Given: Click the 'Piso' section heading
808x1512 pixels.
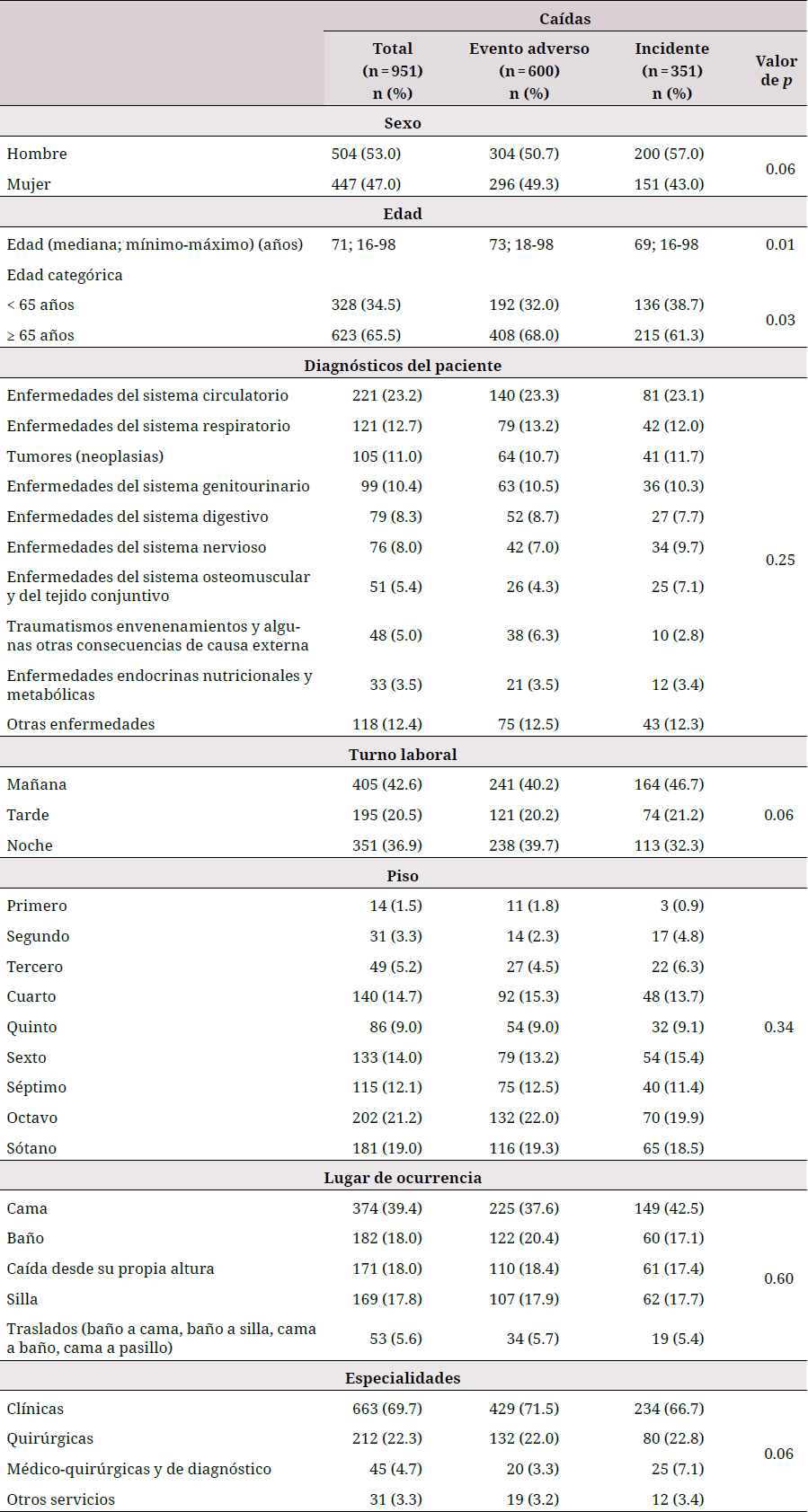Looking at the screenshot, I should pyautogui.click(x=403, y=876).
